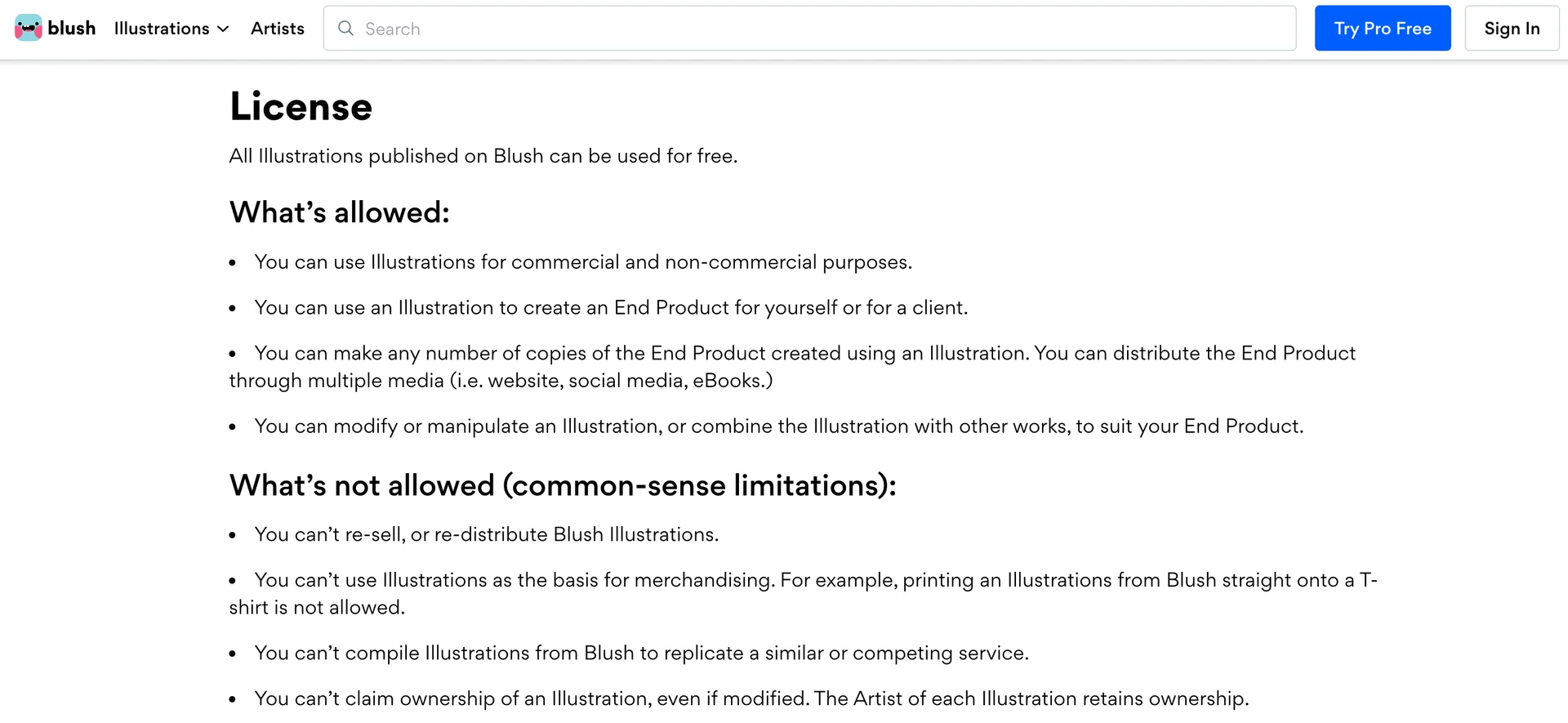Click the arrow next to Illustrations
This screenshot has width=1568, height=723.
[223, 29]
